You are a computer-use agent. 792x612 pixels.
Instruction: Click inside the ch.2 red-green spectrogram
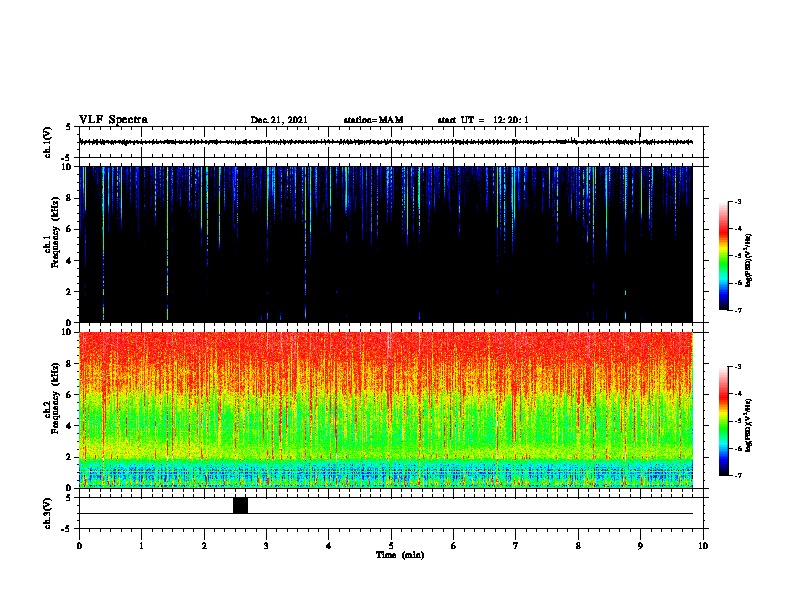point(386,410)
